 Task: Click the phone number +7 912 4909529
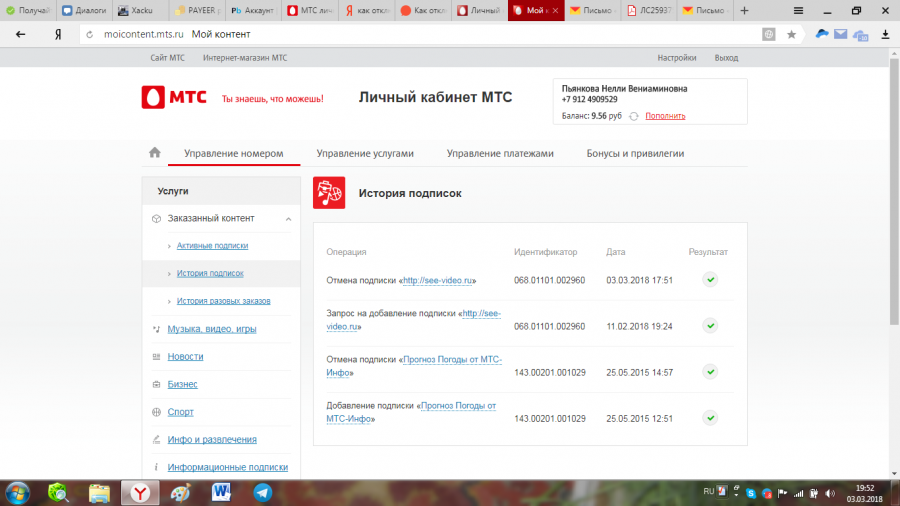589,99
